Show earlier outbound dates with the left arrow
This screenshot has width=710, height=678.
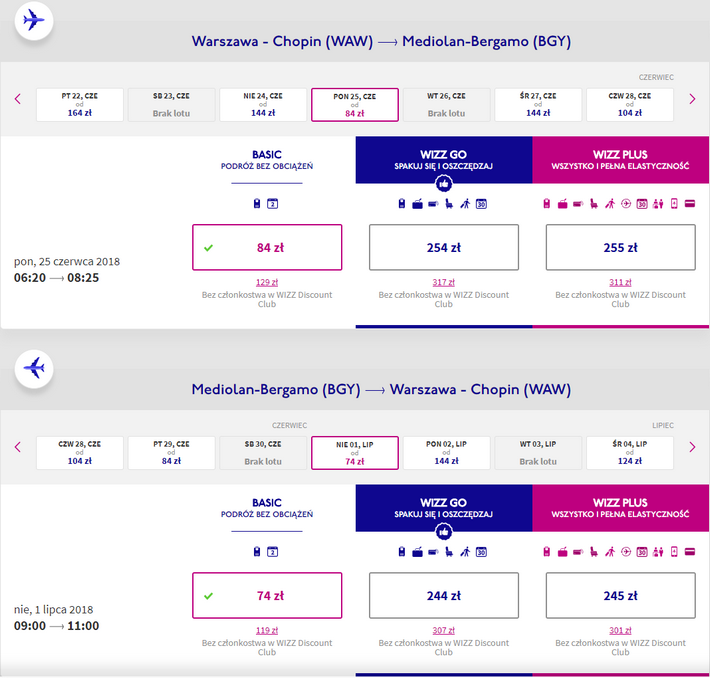[18, 99]
